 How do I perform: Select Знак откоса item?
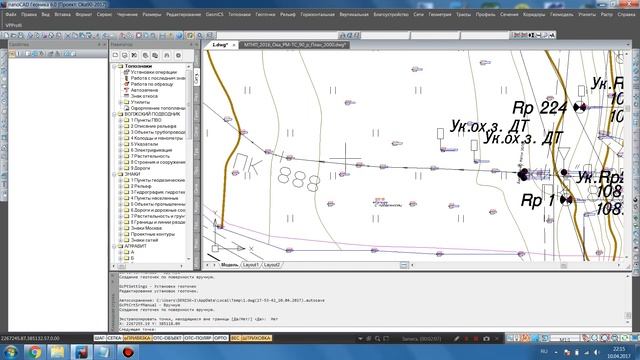(x=144, y=96)
